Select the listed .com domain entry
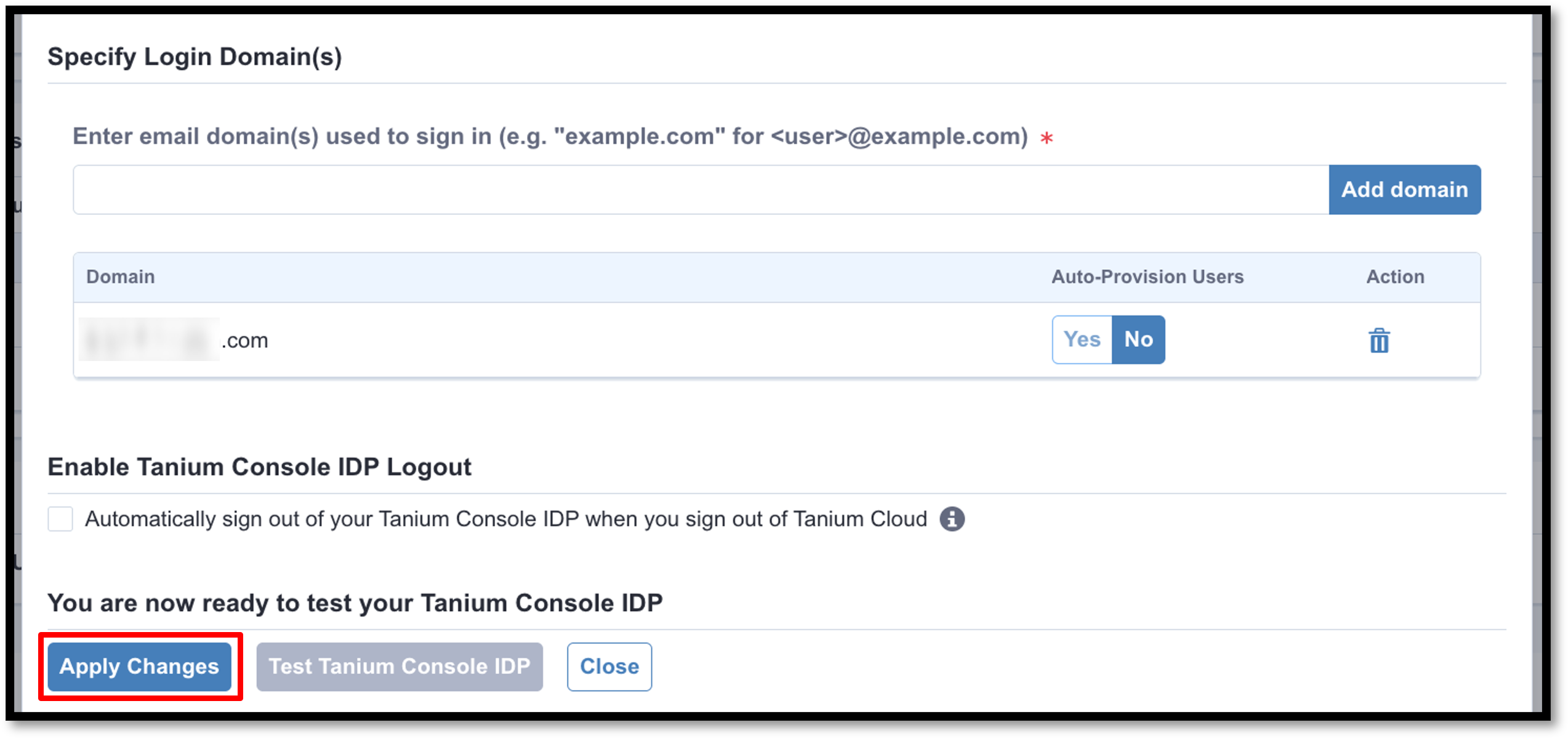The width and height of the screenshot is (1568, 738). pyautogui.click(x=174, y=340)
